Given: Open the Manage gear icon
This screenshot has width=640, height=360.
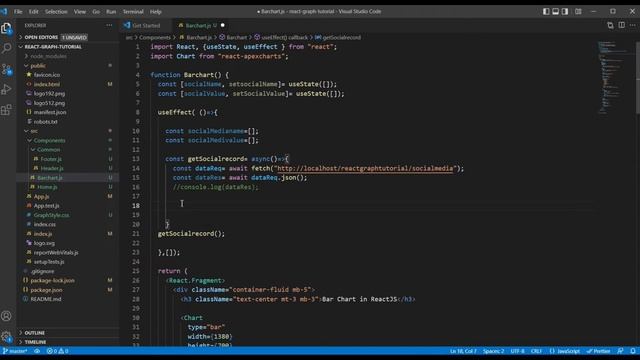Looking at the screenshot, I should pyautogui.click(x=7, y=336).
